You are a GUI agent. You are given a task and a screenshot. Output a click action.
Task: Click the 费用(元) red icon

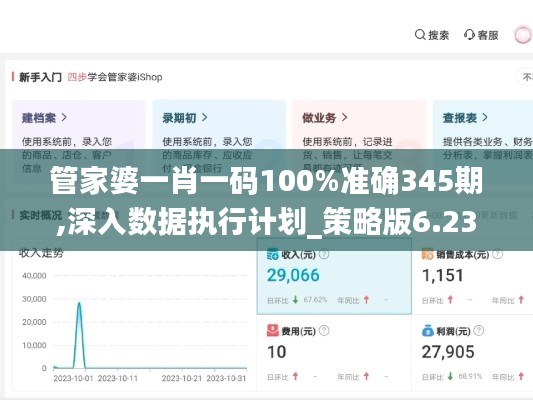point(273,331)
